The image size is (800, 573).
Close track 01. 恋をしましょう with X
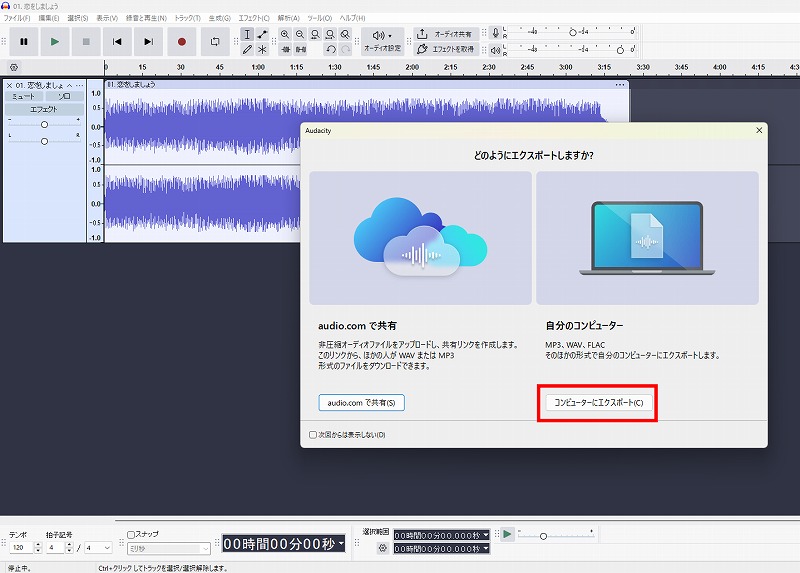coord(9,85)
